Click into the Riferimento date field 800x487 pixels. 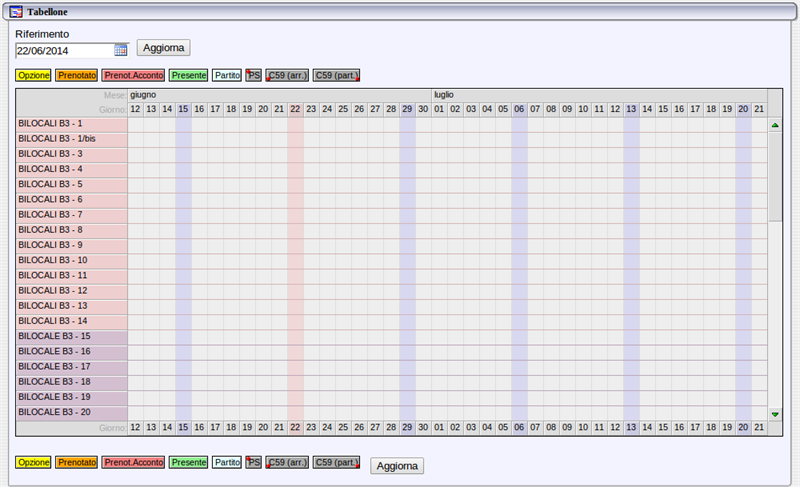[x=64, y=49]
